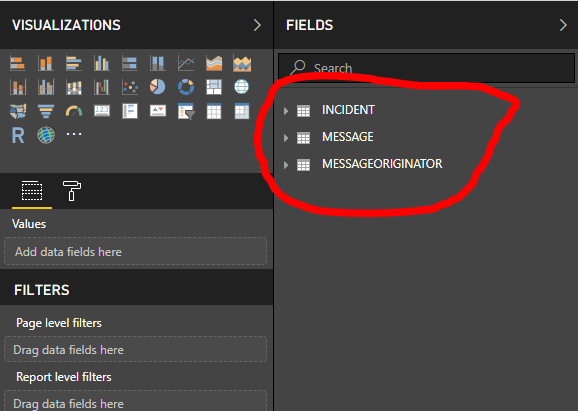The image size is (578, 411).
Task: Select the R script visual
Action: tap(18, 135)
